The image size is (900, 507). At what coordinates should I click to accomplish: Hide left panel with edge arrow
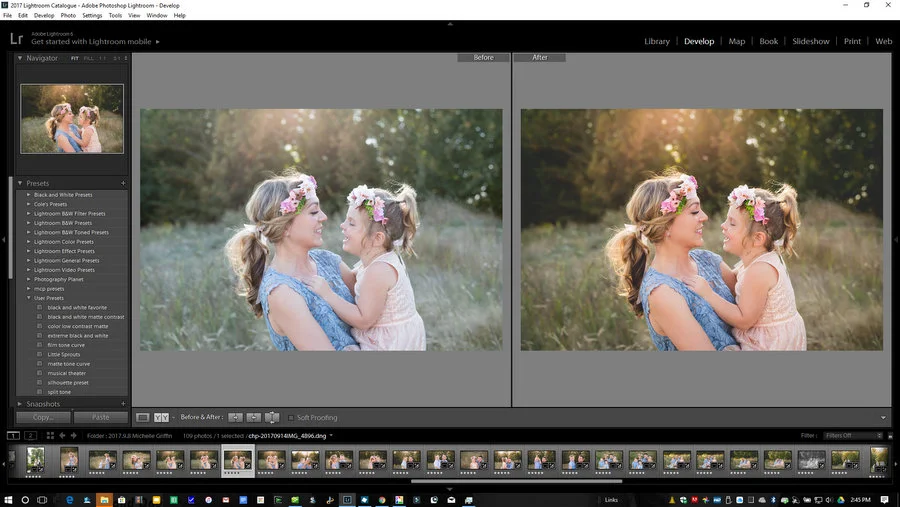(x=4, y=239)
